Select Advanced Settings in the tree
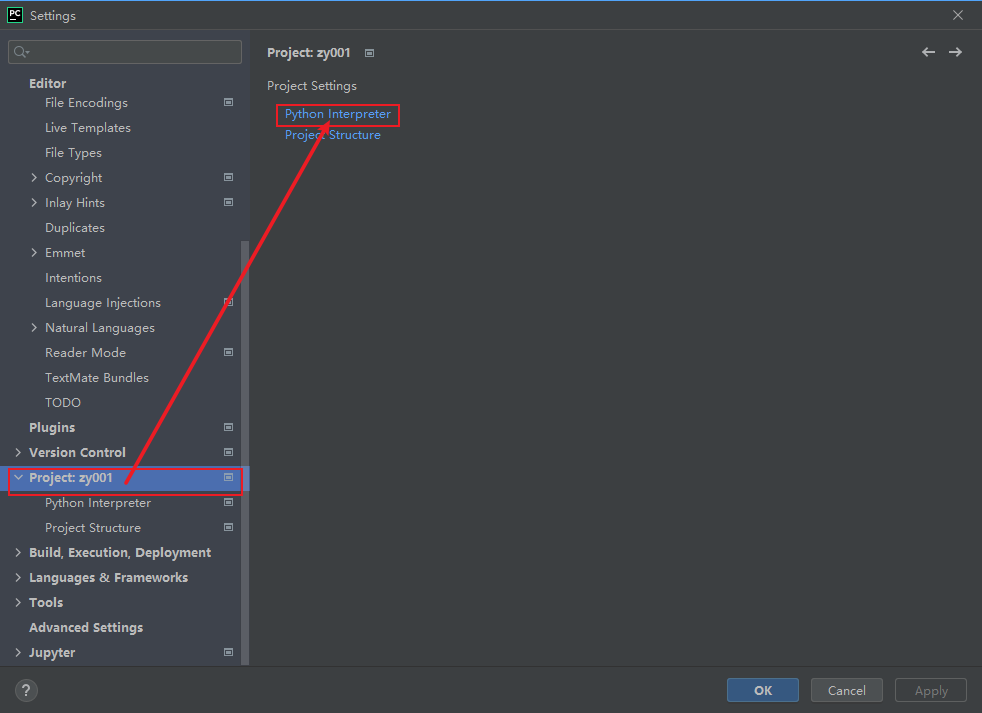982x713 pixels. (x=86, y=627)
